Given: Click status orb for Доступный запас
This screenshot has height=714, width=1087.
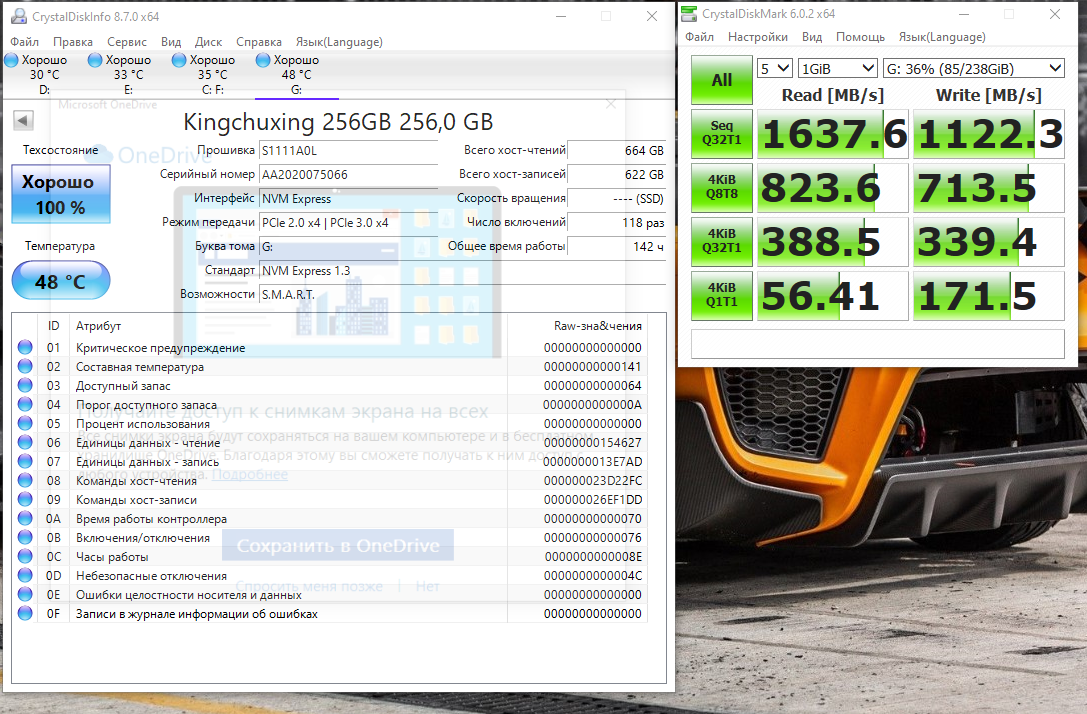Looking at the screenshot, I should click(25, 385).
